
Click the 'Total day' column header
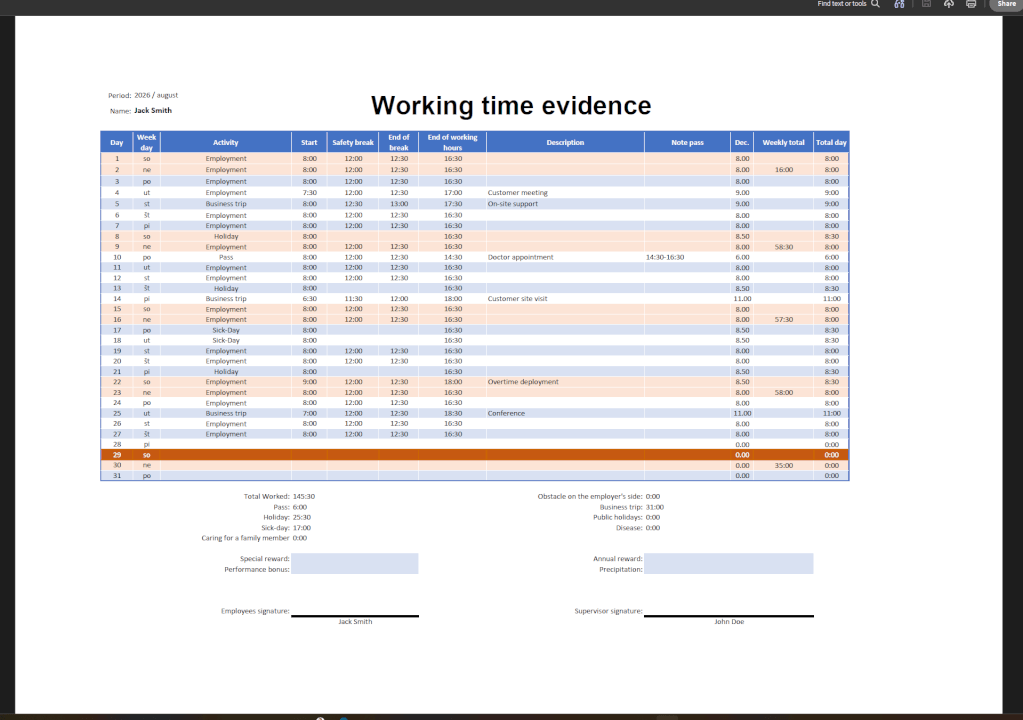tap(831, 142)
